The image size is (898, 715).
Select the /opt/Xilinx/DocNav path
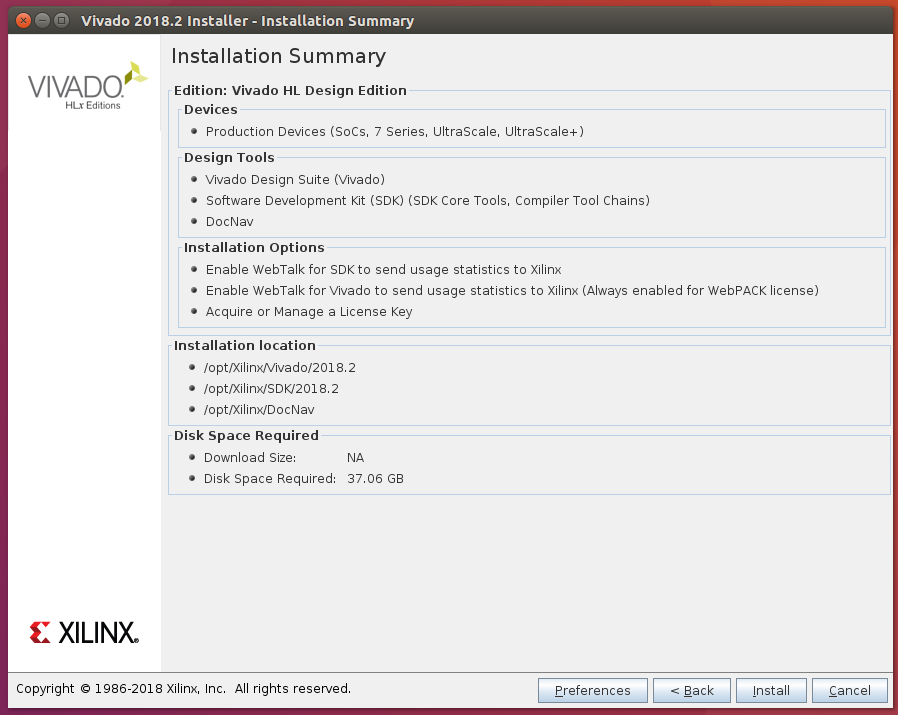pos(259,410)
